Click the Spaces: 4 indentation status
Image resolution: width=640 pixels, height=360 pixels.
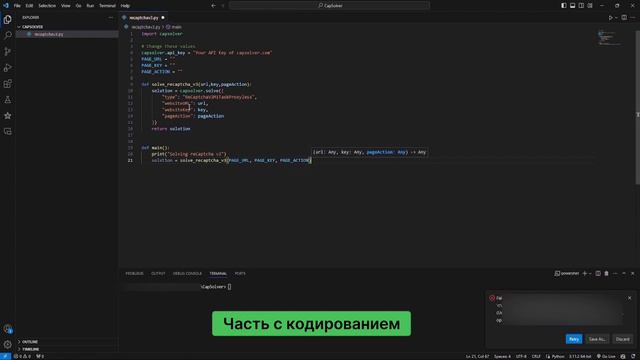point(502,356)
